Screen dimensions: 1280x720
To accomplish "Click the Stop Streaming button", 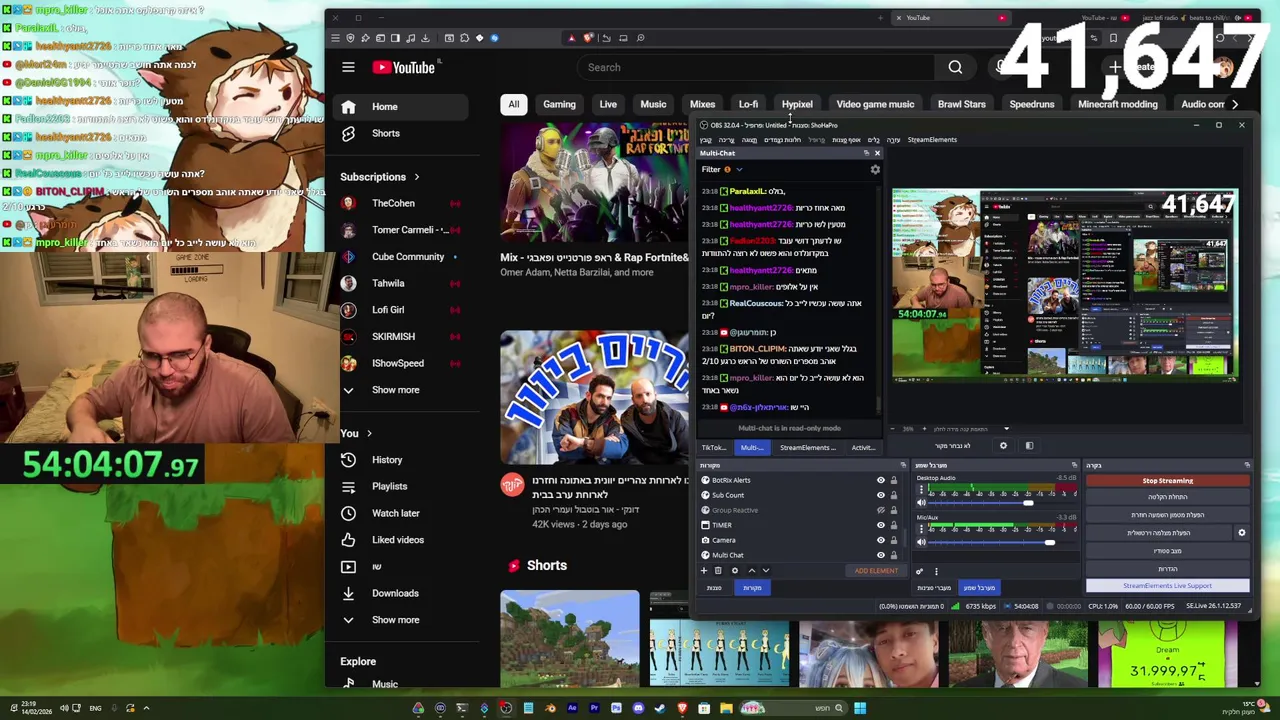I will pos(1168,481).
